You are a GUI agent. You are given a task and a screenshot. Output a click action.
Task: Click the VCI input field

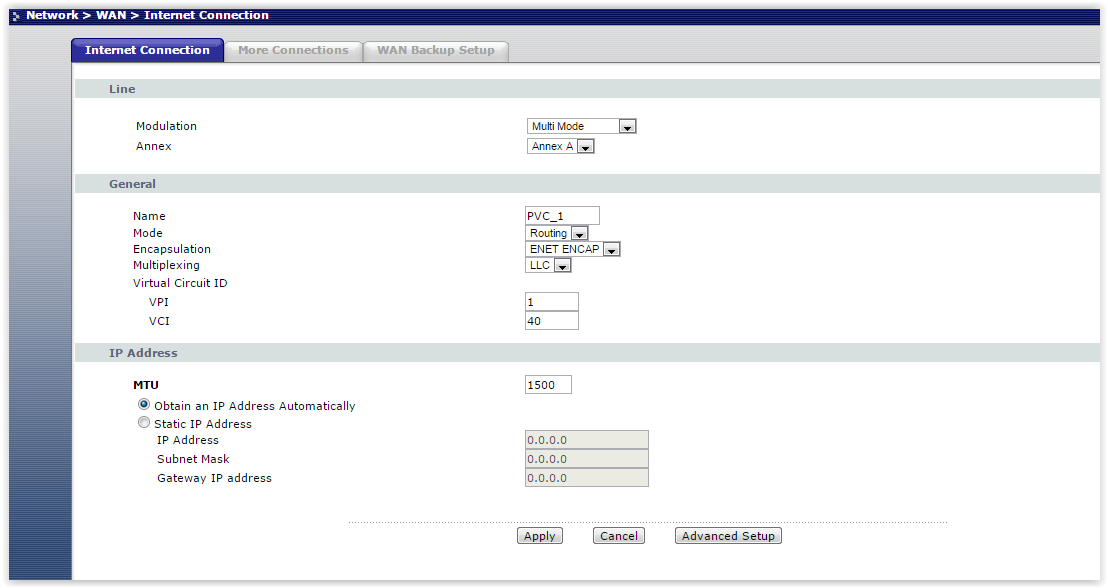pos(551,321)
